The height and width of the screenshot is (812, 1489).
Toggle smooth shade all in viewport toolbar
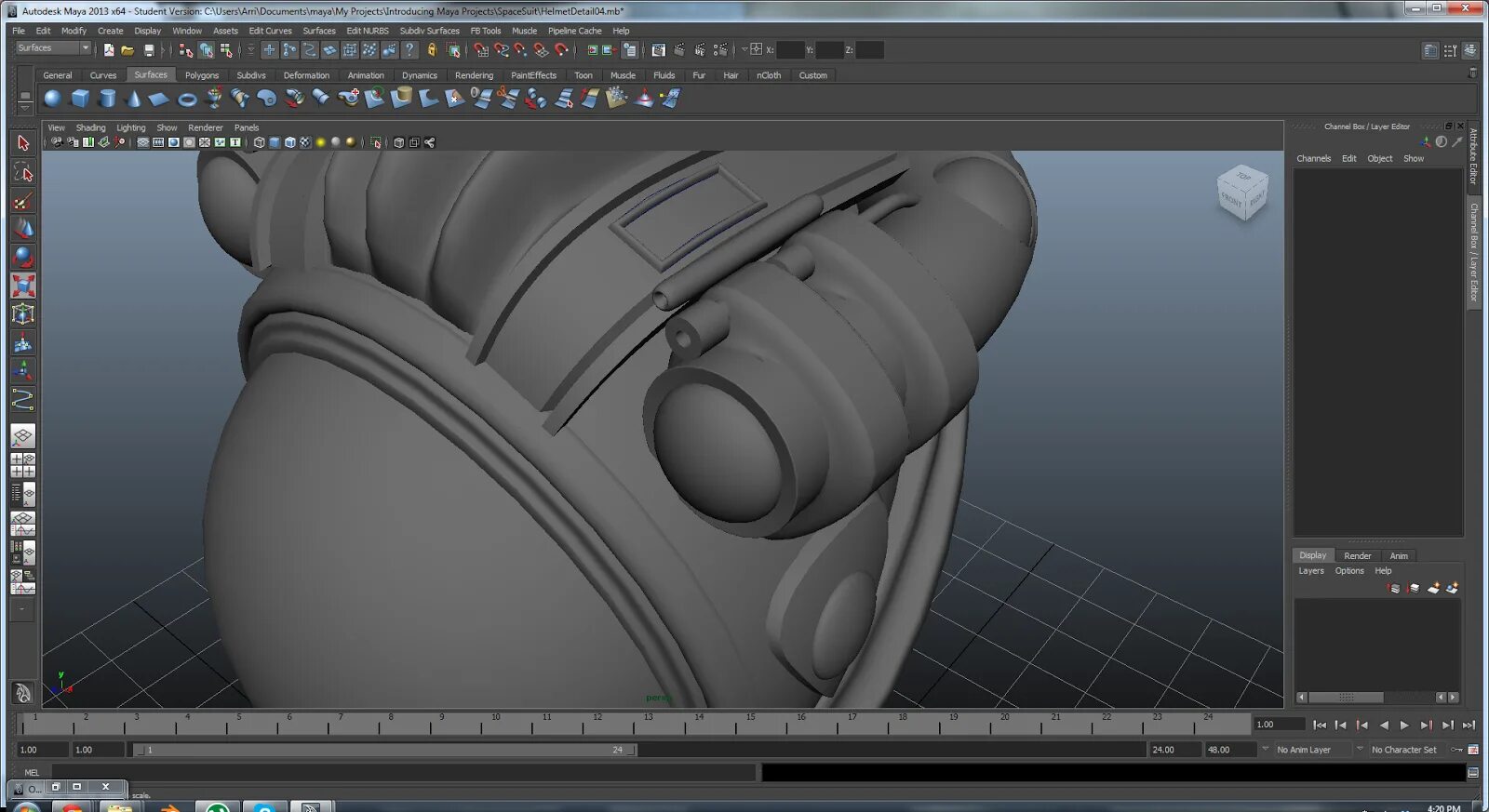[x=275, y=142]
